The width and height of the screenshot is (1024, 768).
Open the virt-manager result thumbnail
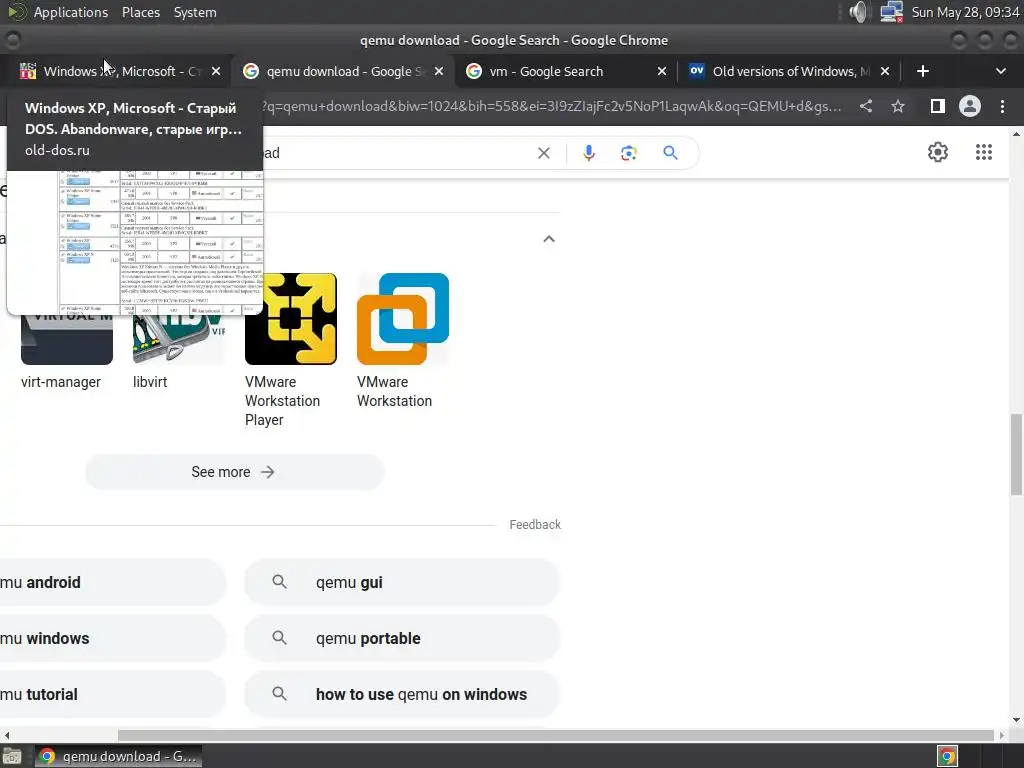click(67, 339)
